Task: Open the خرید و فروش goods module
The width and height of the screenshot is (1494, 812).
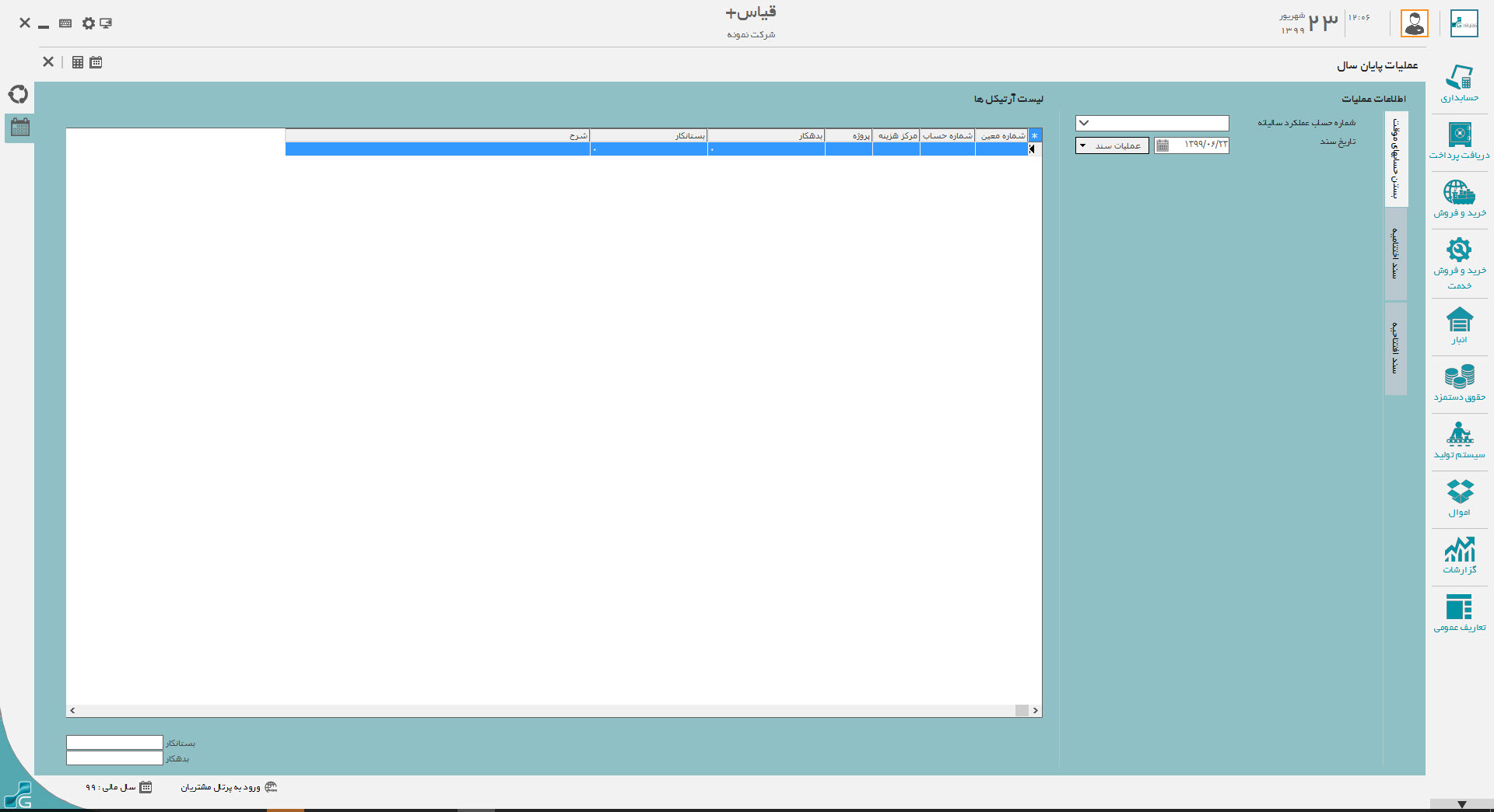Action: coord(1459,199)
